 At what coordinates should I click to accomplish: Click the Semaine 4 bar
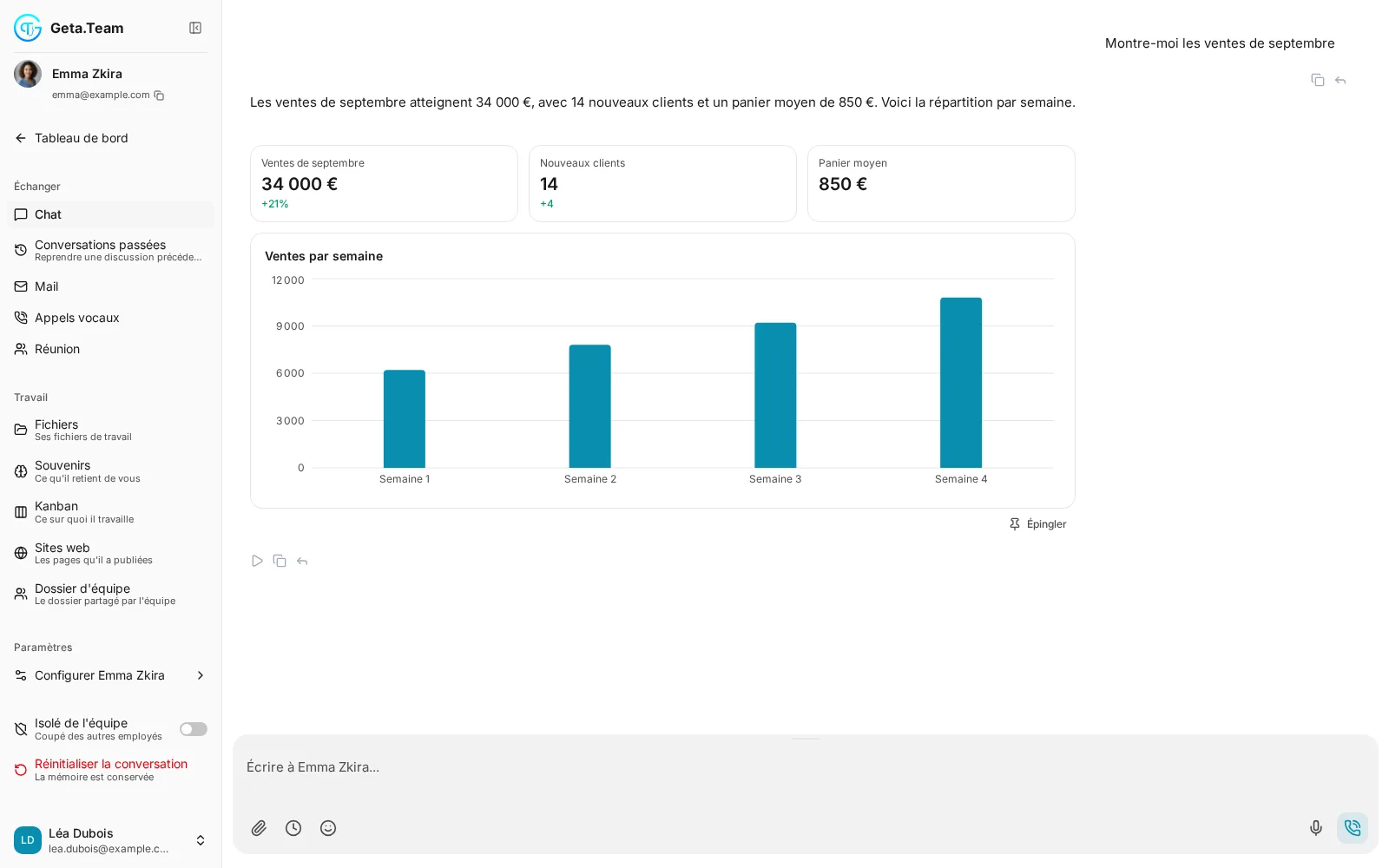961,383
